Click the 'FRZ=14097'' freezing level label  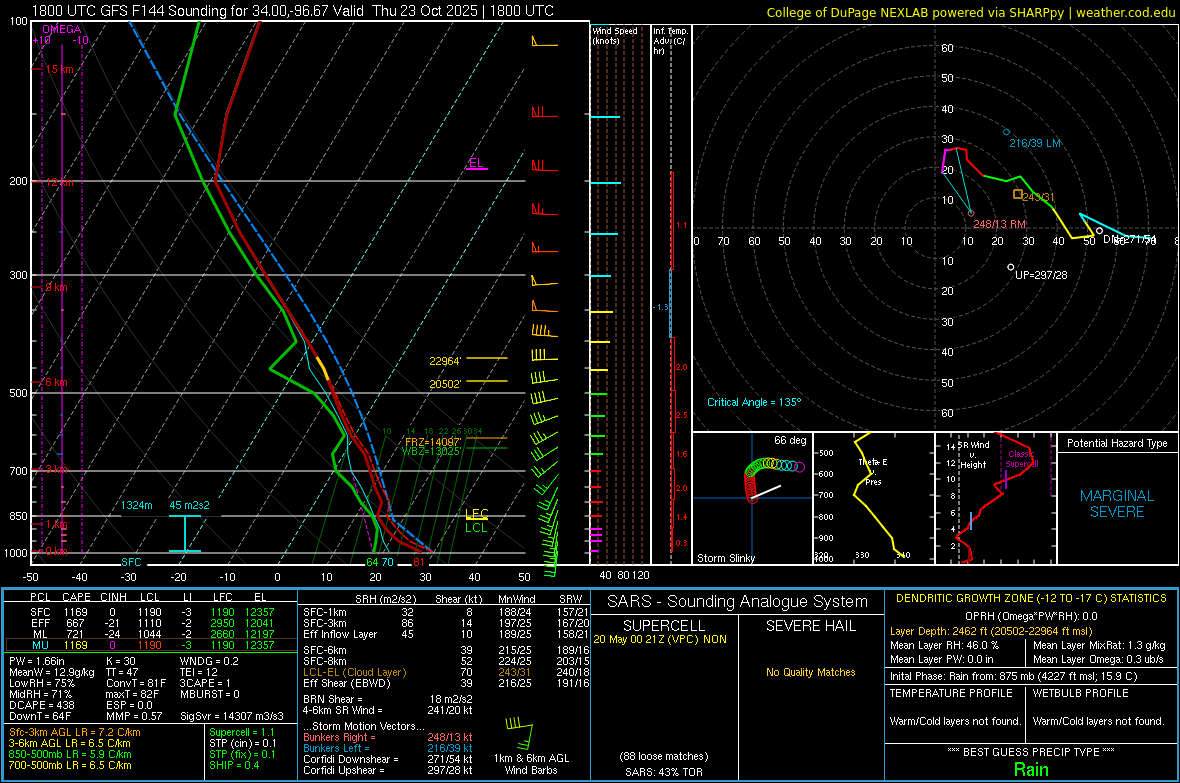pyautogui.click(x=433, y=442)
